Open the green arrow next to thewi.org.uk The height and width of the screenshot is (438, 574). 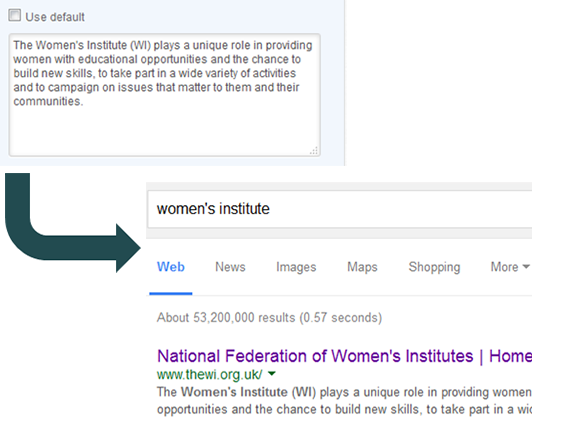[272, 374]
